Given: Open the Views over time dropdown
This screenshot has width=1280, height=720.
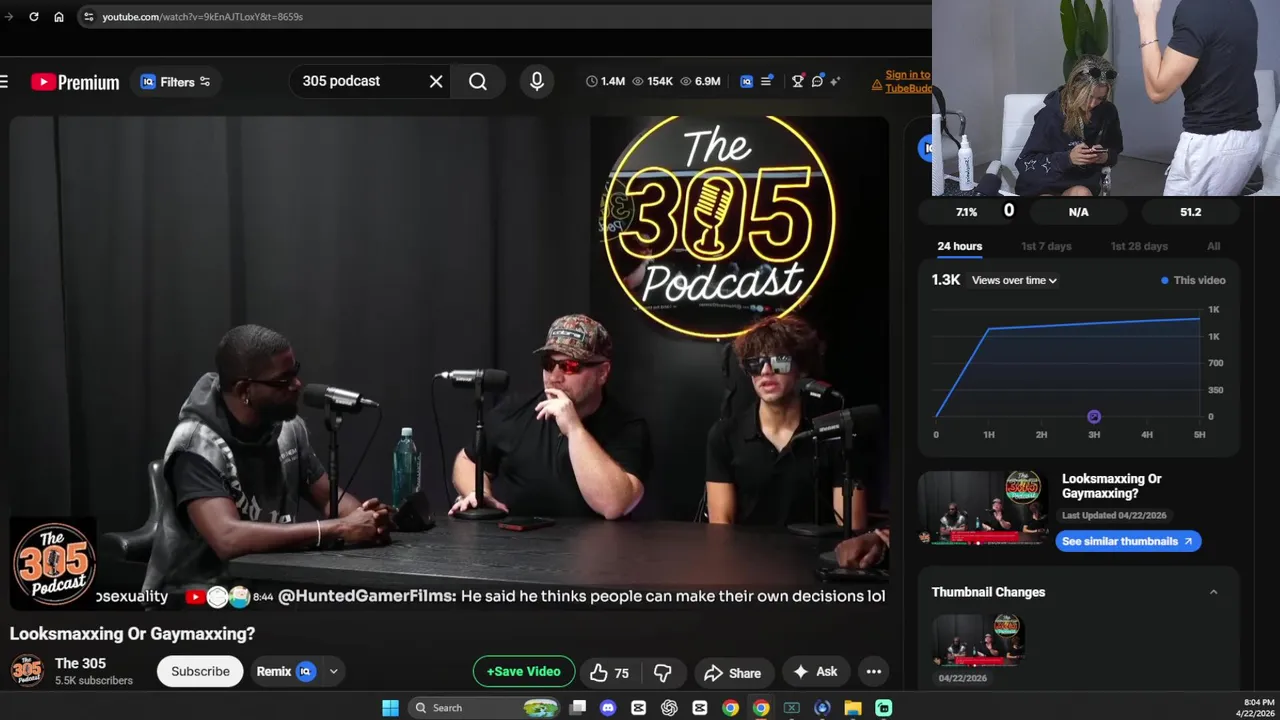Looking at the screenshot, I should pyautogui.click(x=1014, y=280).
